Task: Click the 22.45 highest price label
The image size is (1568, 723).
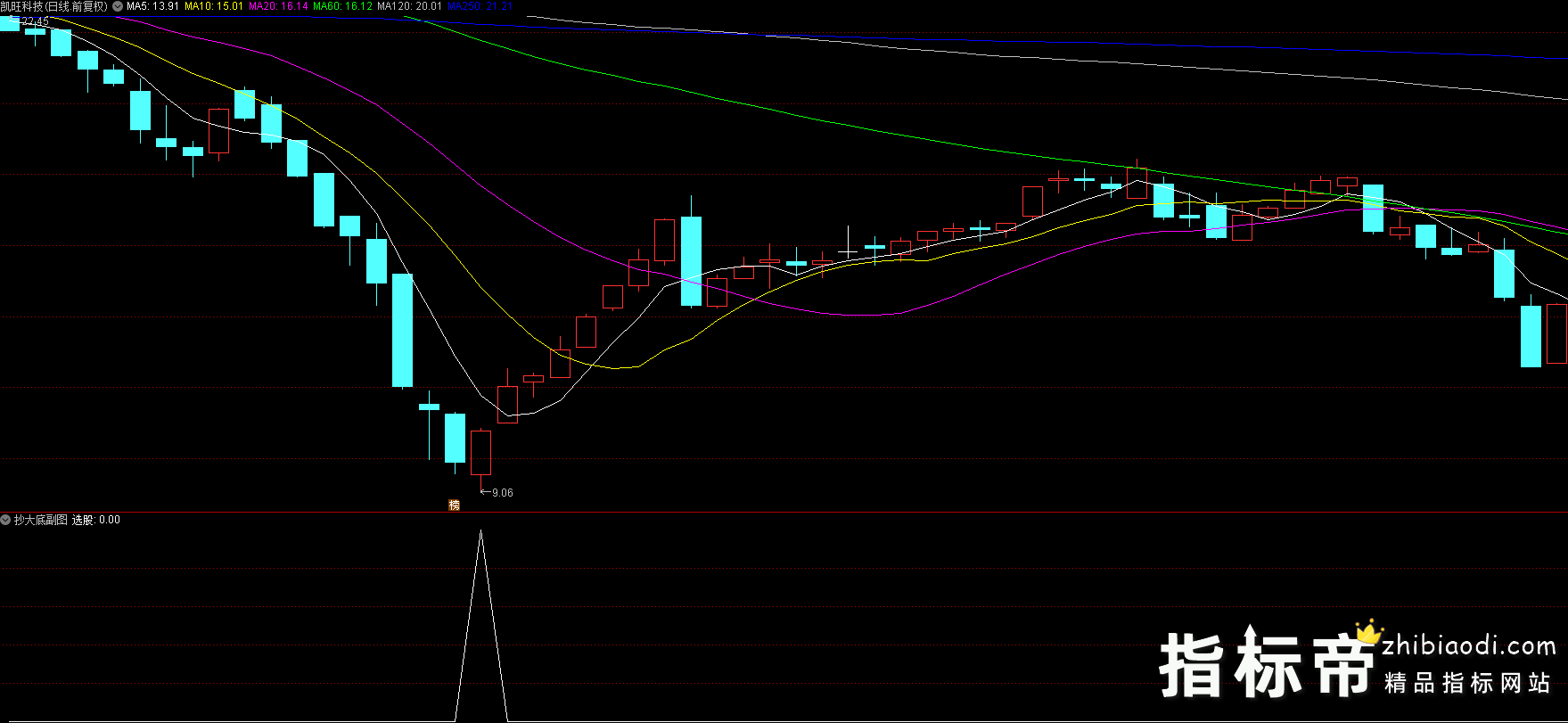Action: tap(36, 21)
